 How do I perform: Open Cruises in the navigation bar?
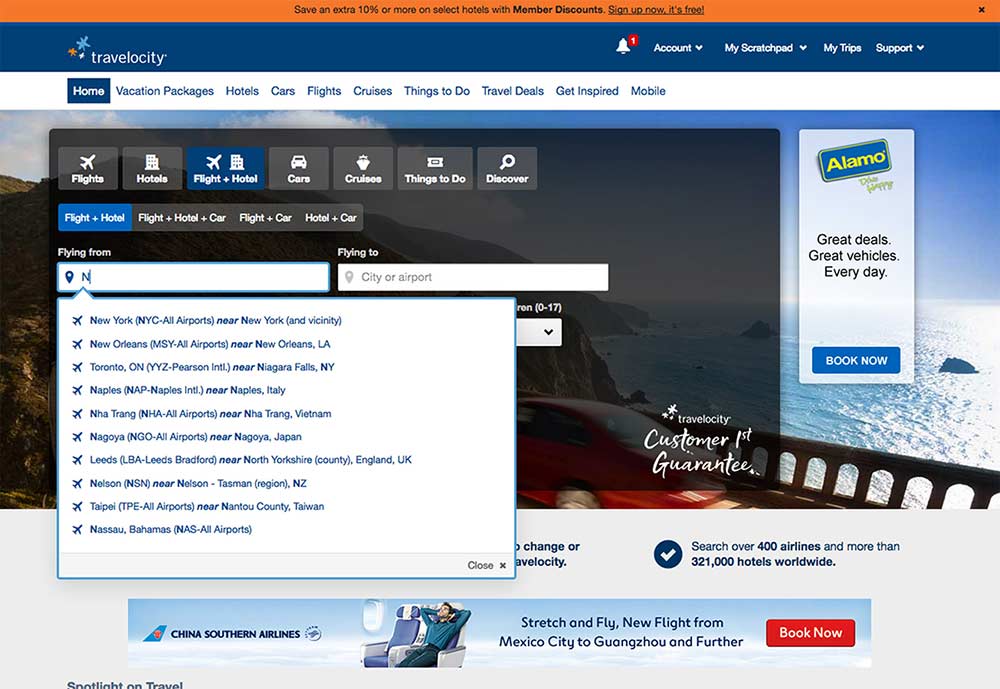click(x=372, y=91)
